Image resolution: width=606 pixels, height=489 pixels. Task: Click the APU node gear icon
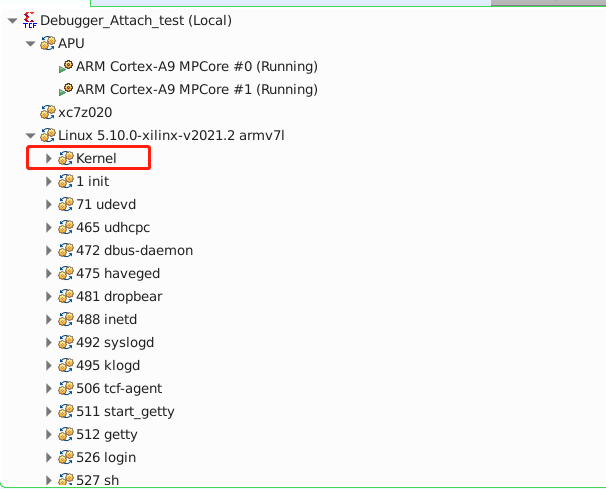48,43
